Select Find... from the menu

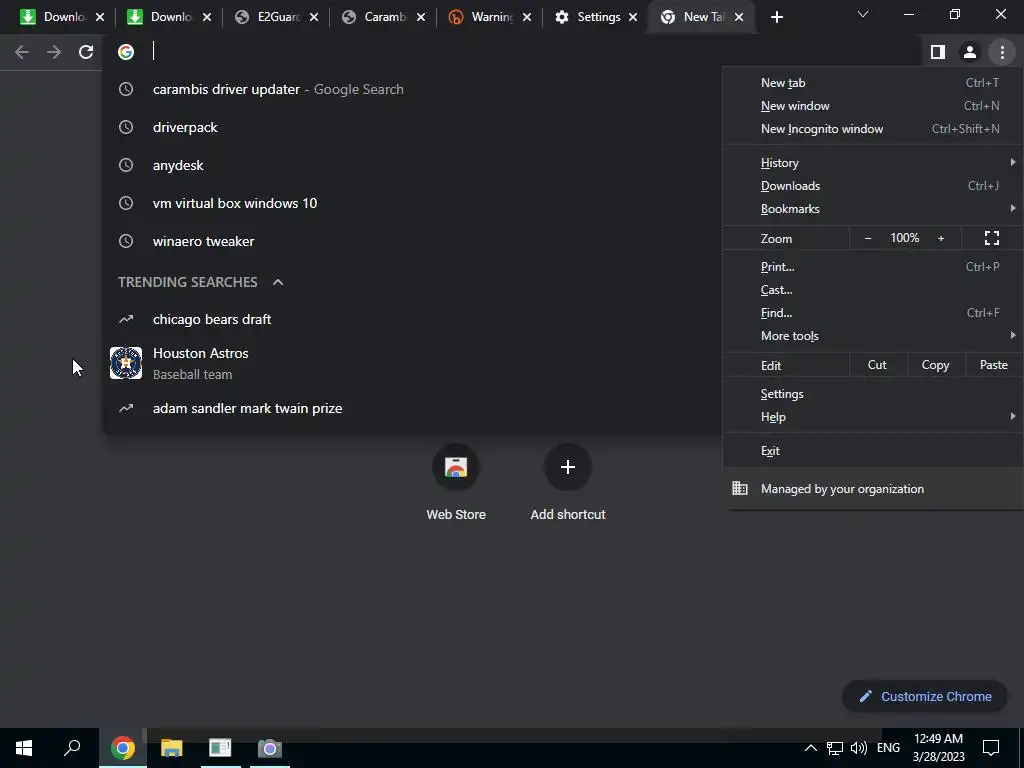click(x=873, y=313)
